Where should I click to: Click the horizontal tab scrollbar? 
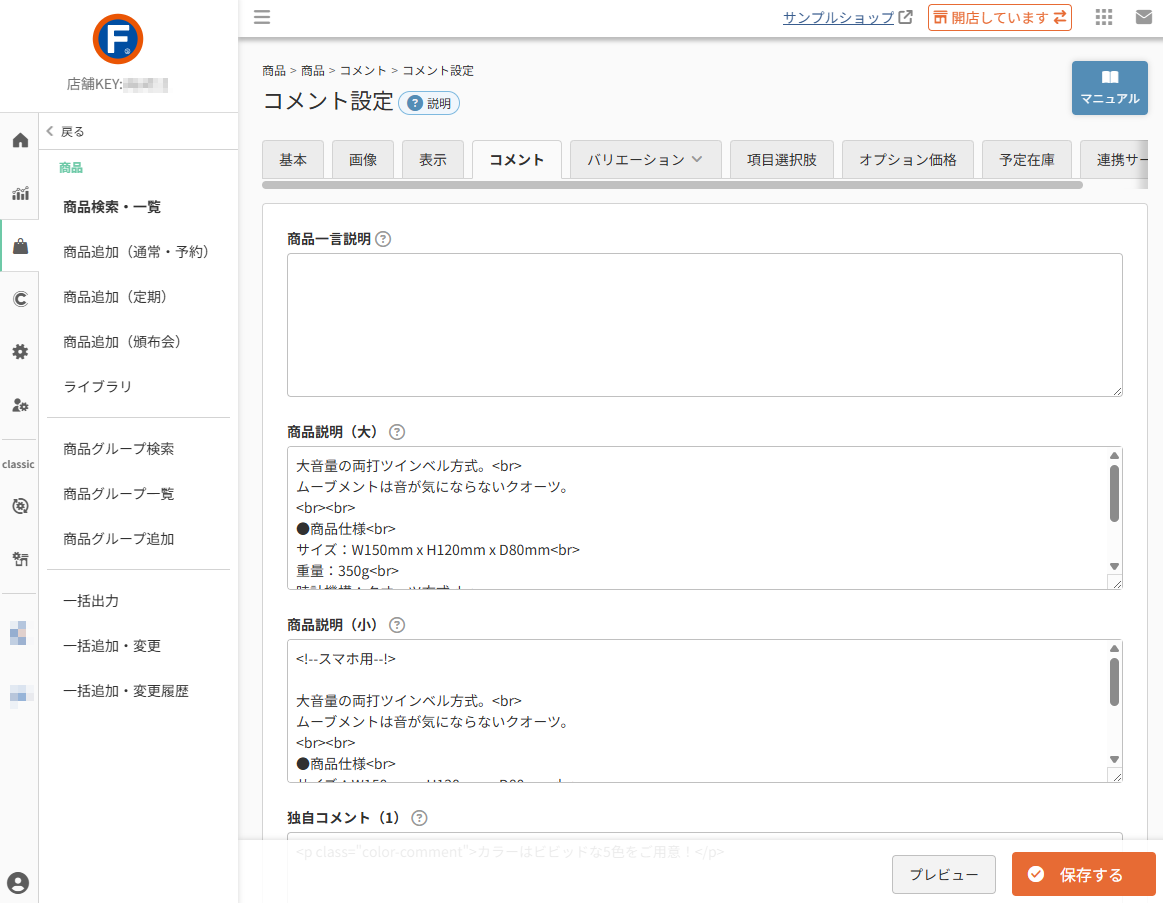(672, 185)
